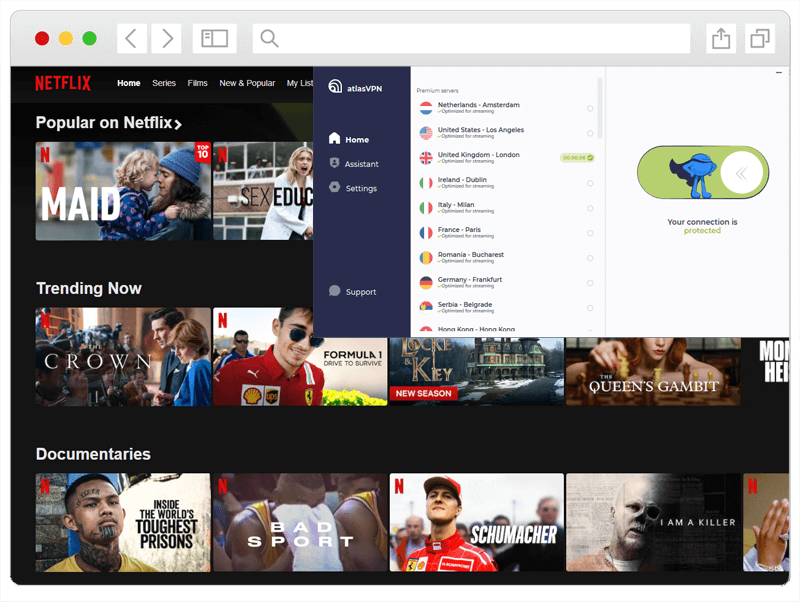Click the United Kingdom flag icon
This screenshot has height=602, width=800.
point(426,158)
